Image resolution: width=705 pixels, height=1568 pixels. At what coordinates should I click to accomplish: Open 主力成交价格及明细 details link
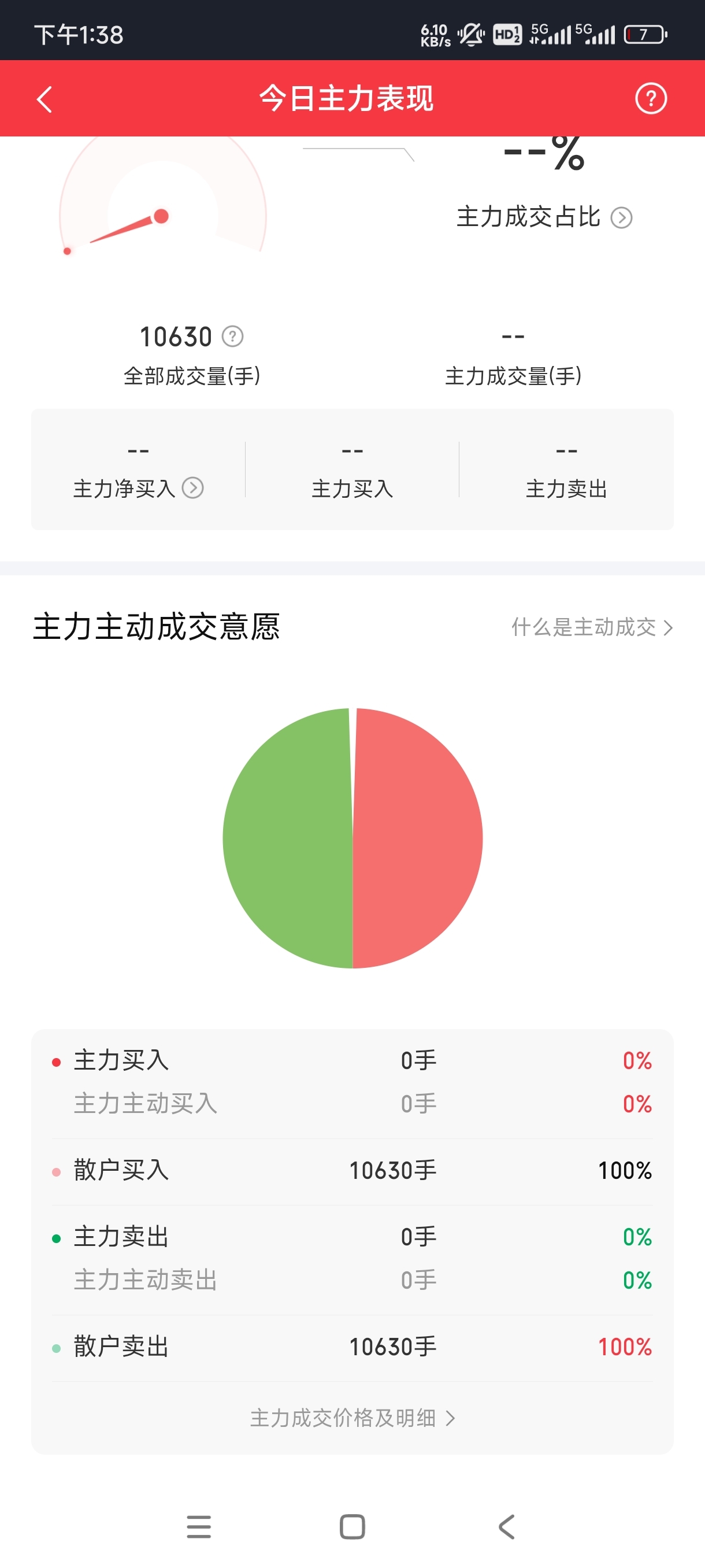352,1418
